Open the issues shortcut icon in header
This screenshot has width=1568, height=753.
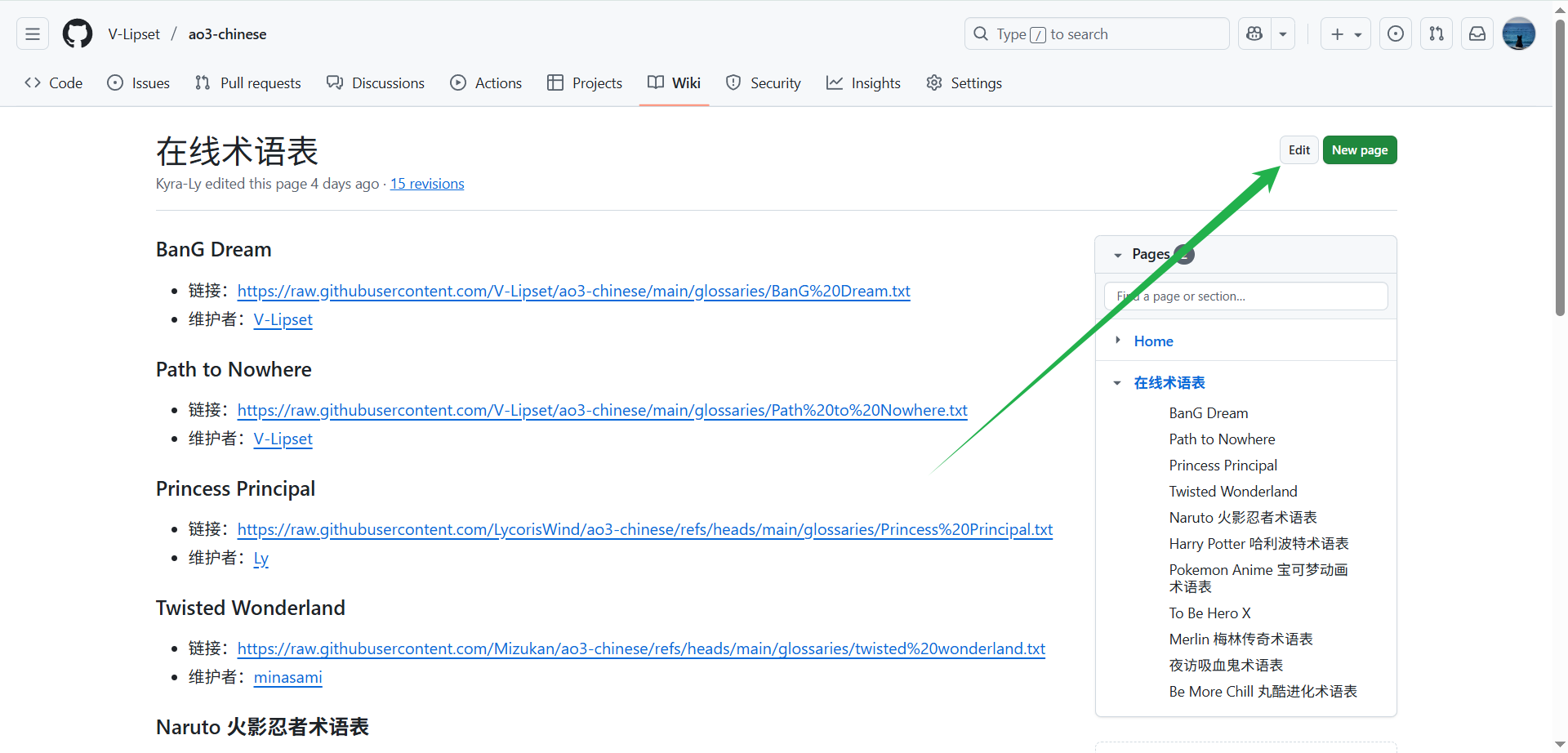[1396, 34]
